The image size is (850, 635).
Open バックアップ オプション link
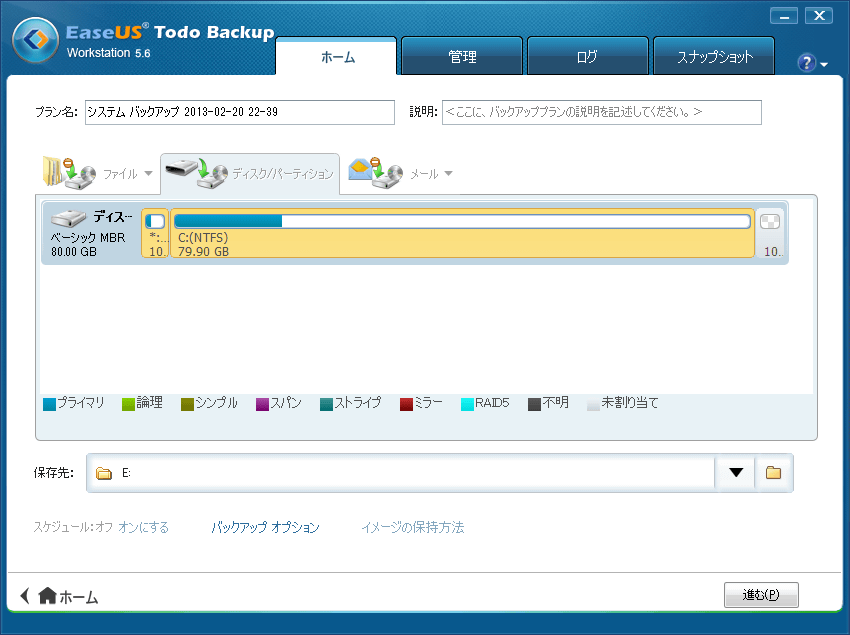coord(265,527)
